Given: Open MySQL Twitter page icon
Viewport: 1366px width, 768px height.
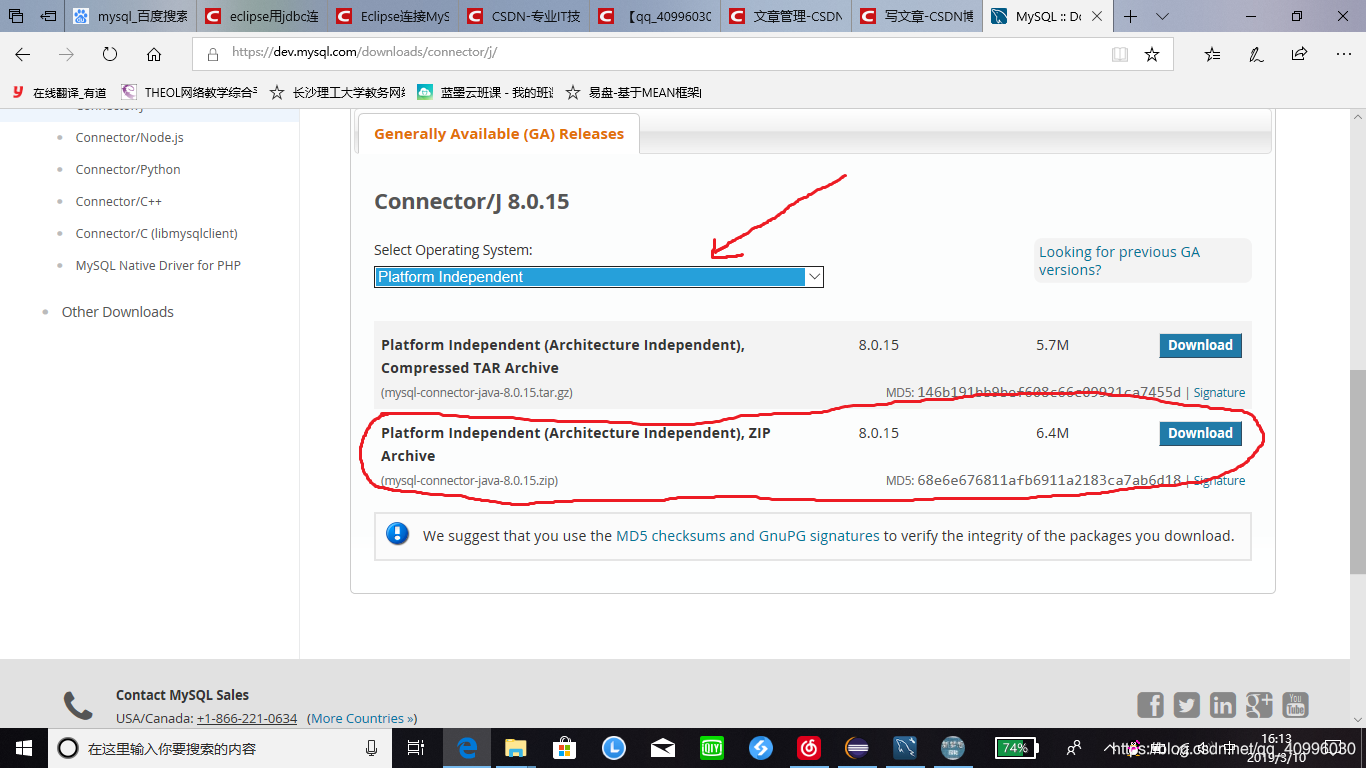Looking at the screenshot, I should click(1187, 705).
